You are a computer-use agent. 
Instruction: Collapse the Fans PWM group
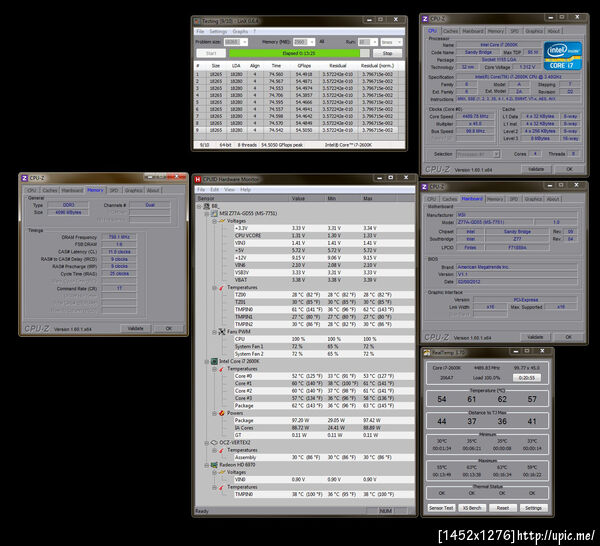tap(214, 332)
